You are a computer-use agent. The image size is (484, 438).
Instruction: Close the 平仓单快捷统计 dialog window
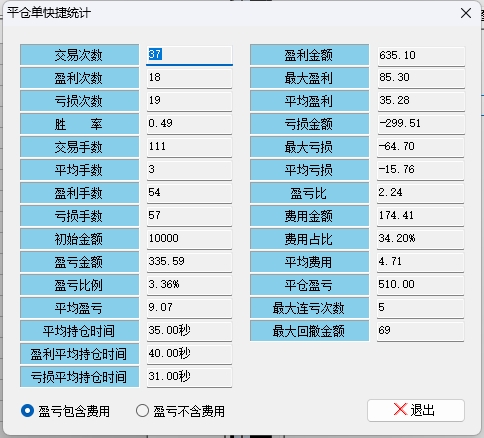click(x=466, y=13)
